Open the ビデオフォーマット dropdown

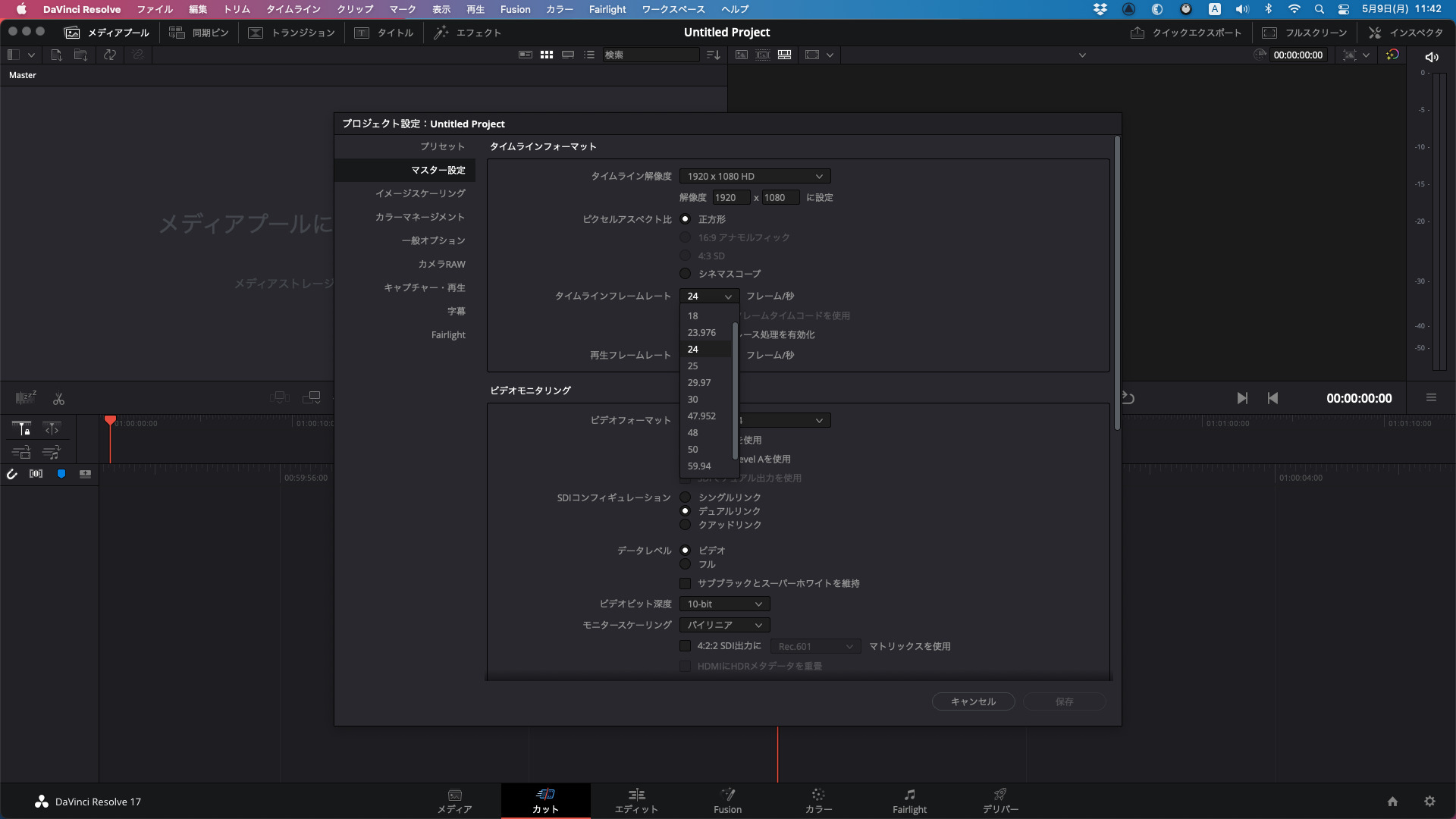(x=785, y=420)
